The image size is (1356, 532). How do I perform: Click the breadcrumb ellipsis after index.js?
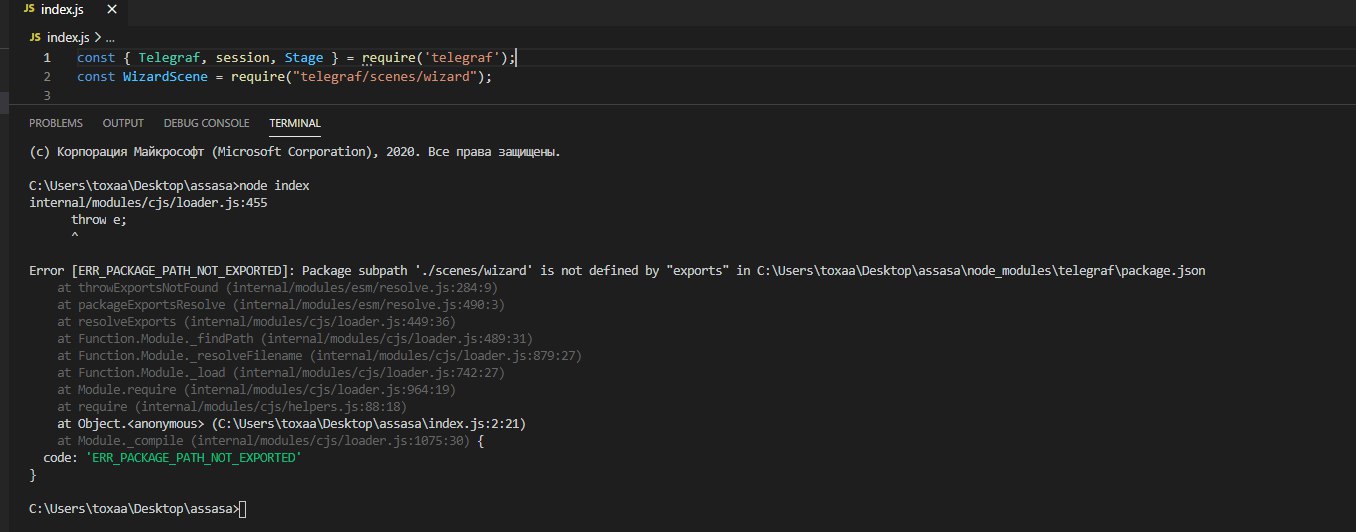click(111, 37)
